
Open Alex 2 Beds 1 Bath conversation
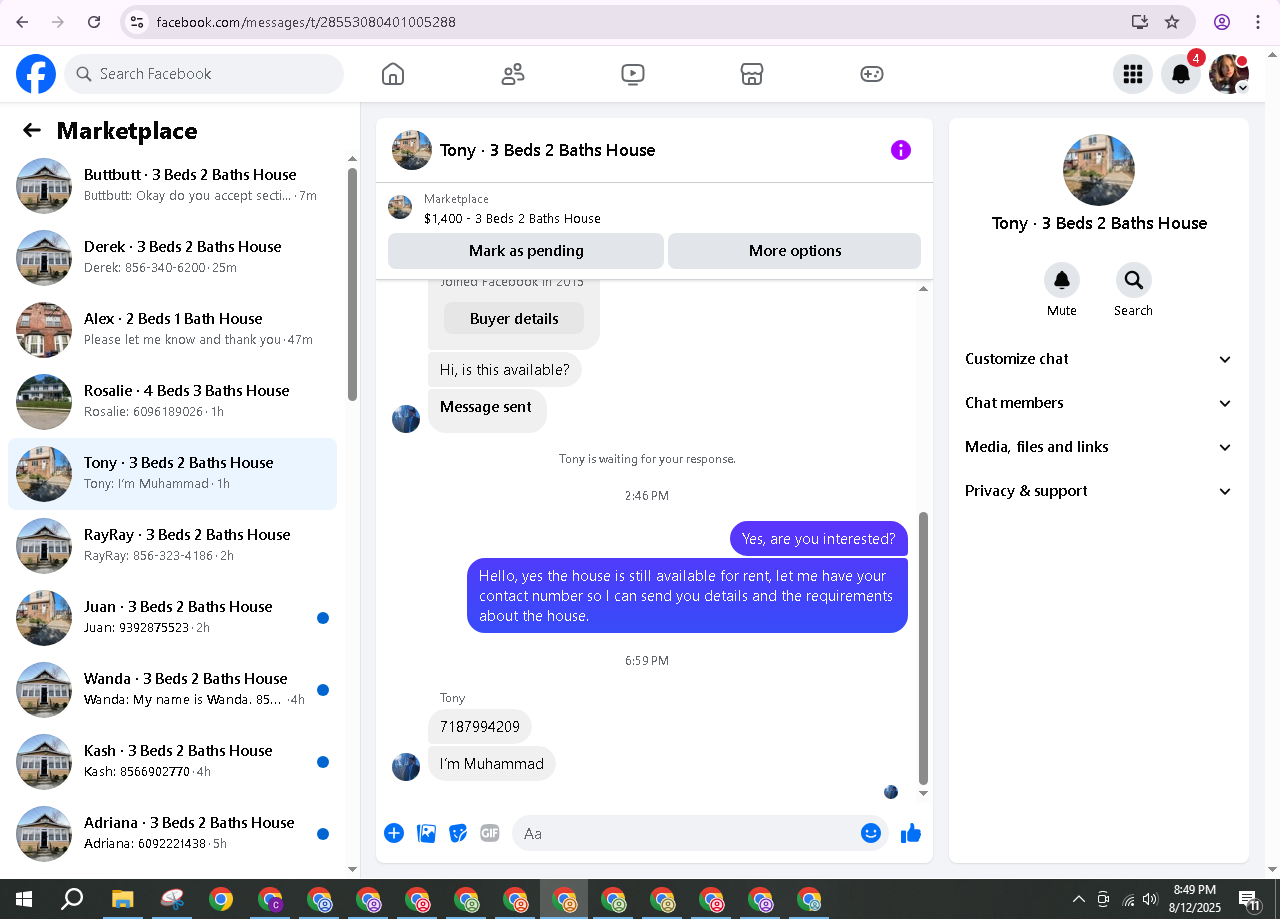coord(173,330)
